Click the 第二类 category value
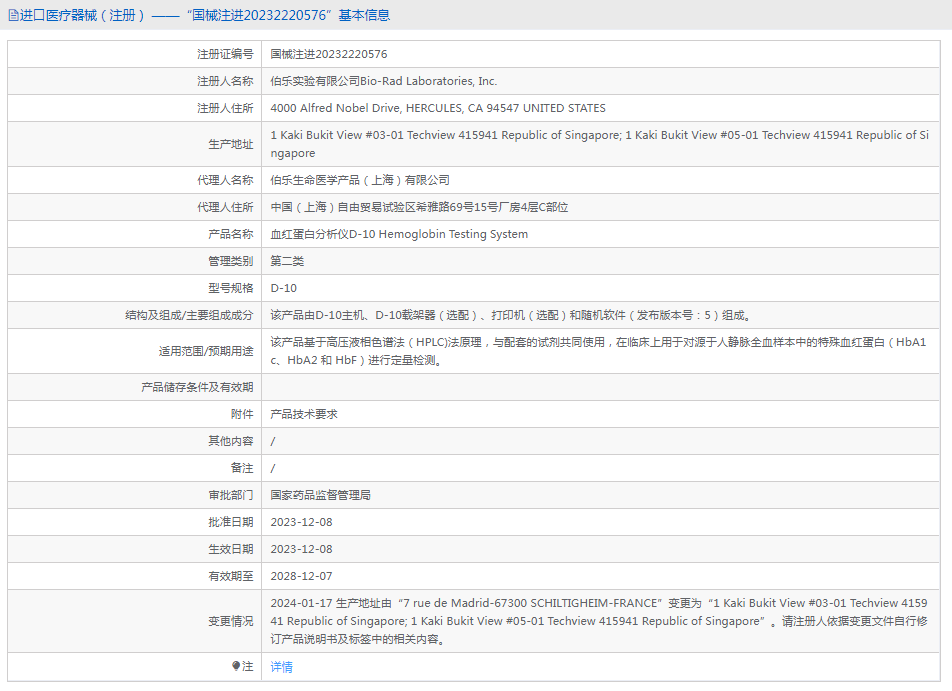Image resolution: width=952 pixels, height=691 pixels. [x=287, y=261]
